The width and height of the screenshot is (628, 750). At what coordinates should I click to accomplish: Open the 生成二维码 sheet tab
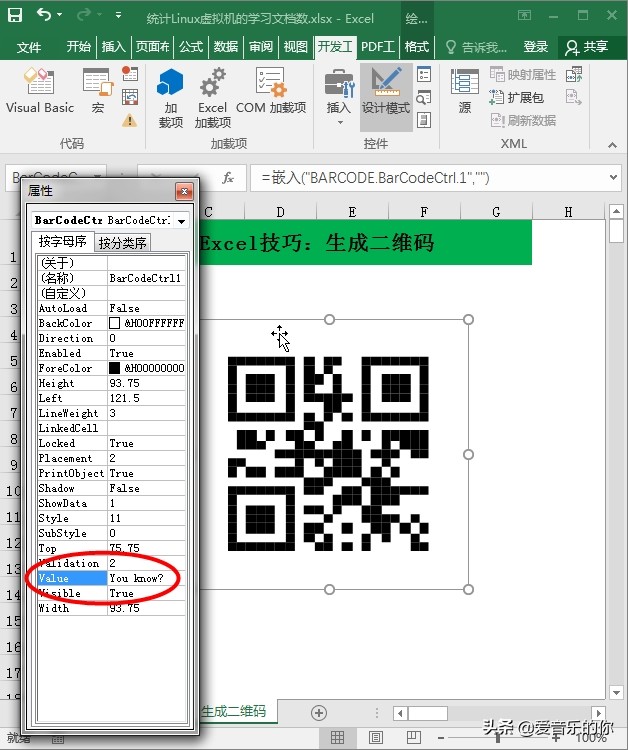(x=233, y=711)
